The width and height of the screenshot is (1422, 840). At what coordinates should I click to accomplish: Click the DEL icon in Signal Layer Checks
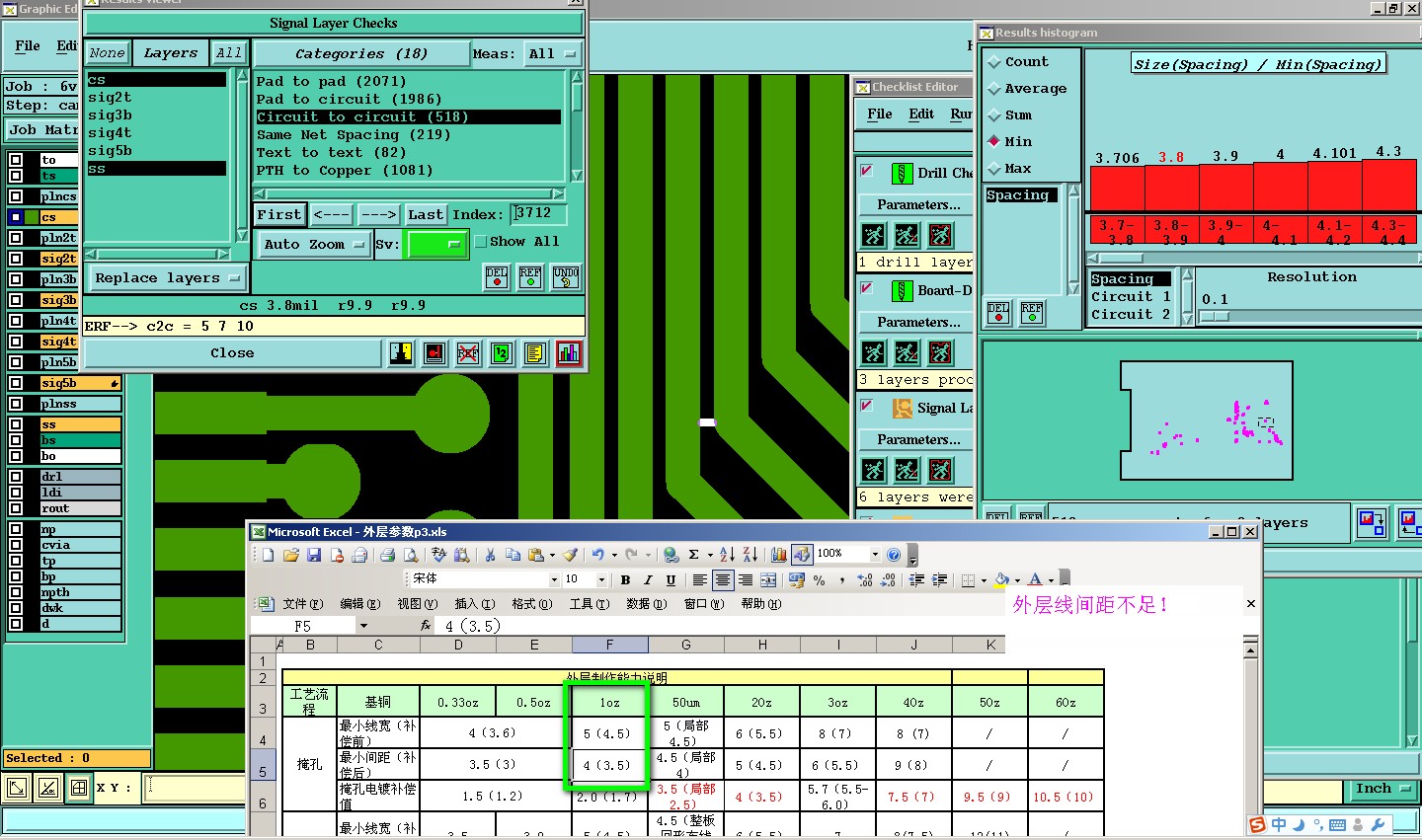point(497,277)
